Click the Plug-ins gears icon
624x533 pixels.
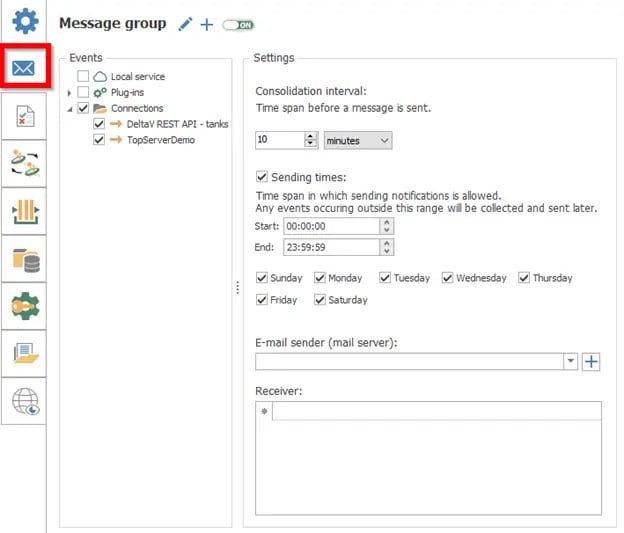[x=100, y=92]
